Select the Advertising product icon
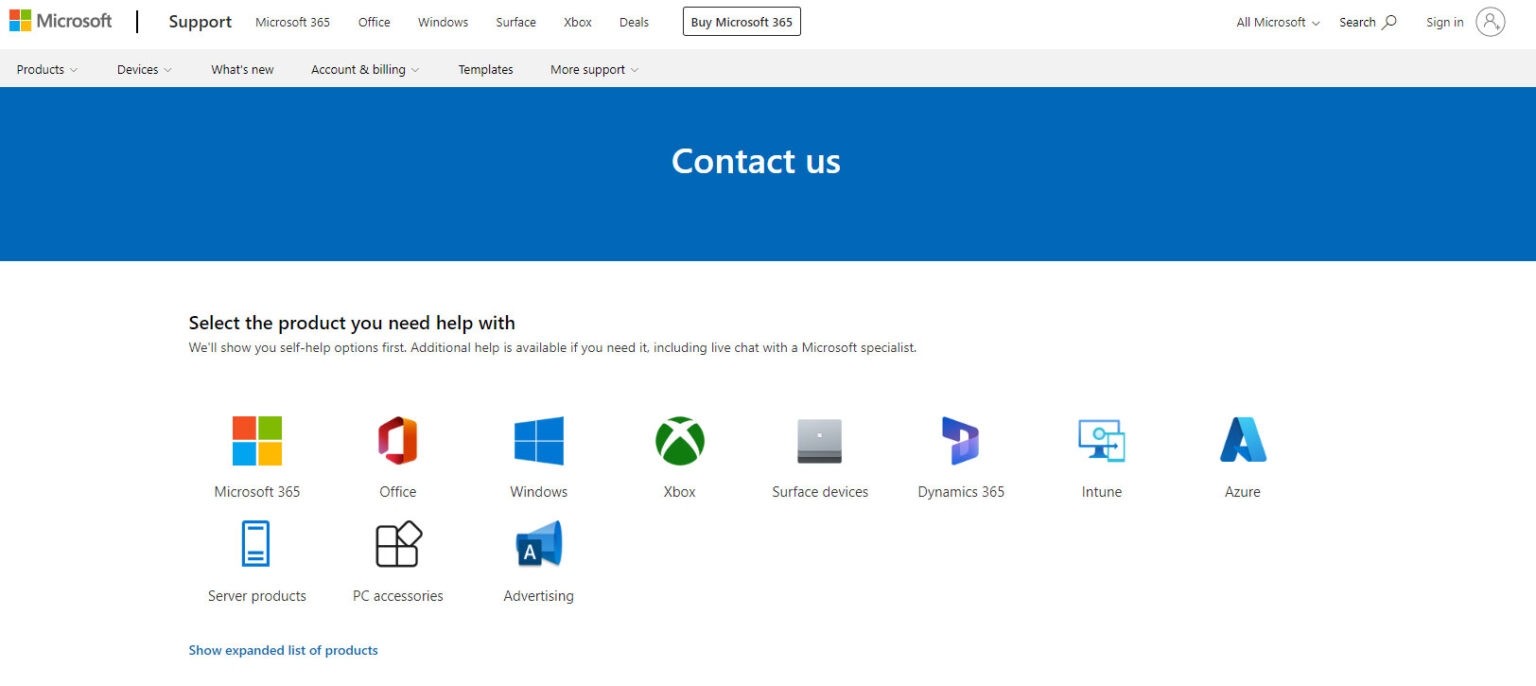The height and width of the screenshot is (686, 1536). (x=538, y=545)
